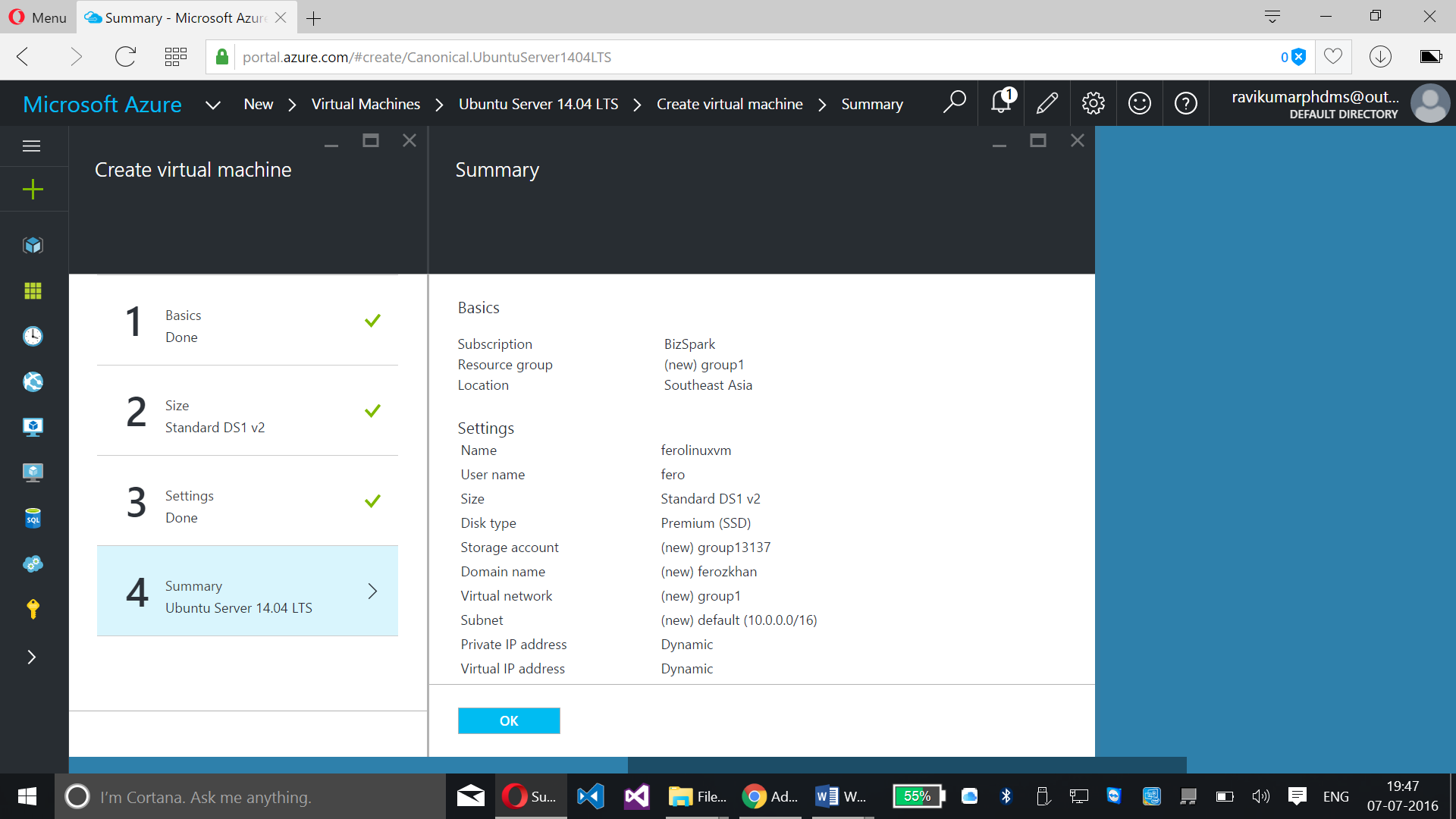This screenshot has width=1456, height=819.
Task: Open step 4 Summary Ubuntu Server
Action: click(247, 591)
